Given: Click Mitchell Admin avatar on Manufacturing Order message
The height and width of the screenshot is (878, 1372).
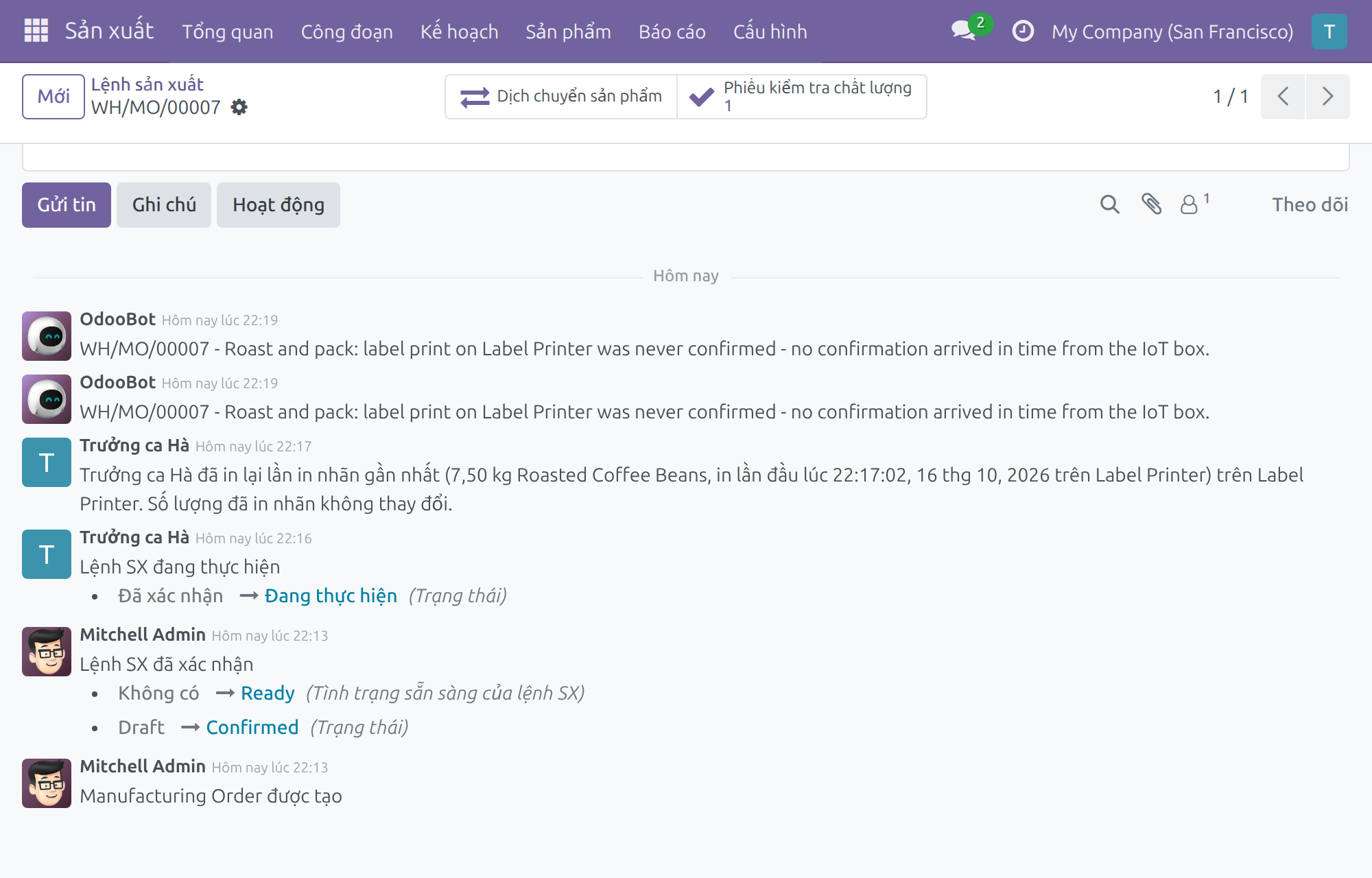Looking at the screenshot, I should (47, 783).
